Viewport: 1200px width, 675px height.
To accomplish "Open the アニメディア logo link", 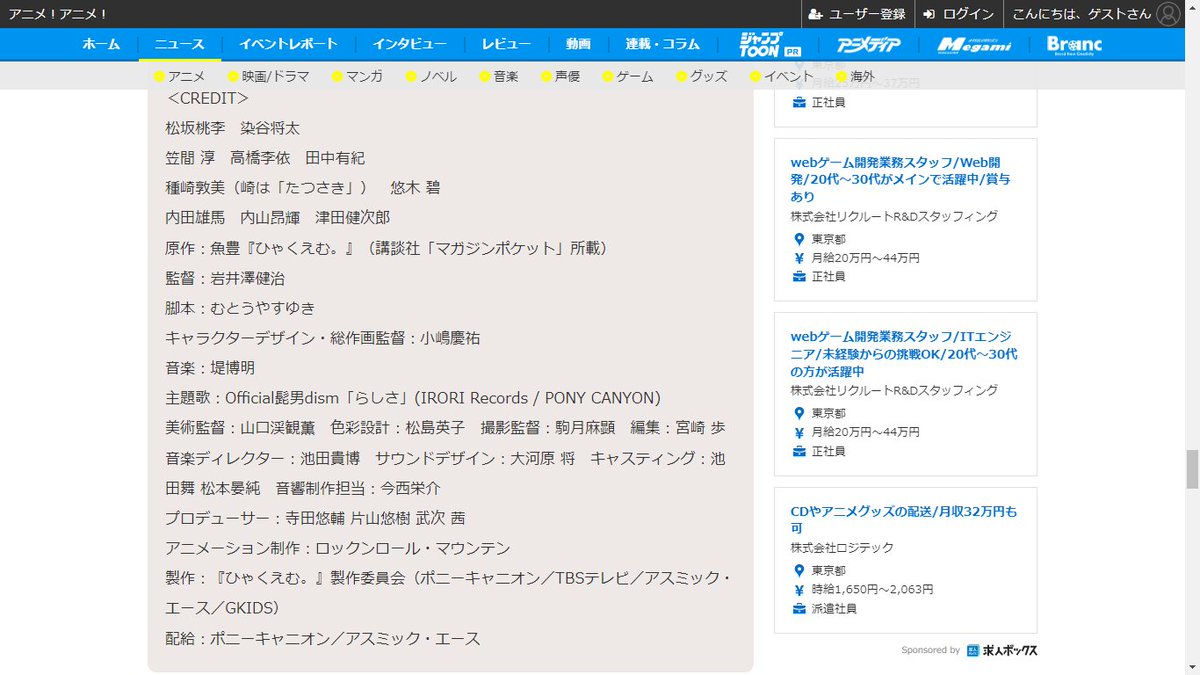I will pos(867,45).
